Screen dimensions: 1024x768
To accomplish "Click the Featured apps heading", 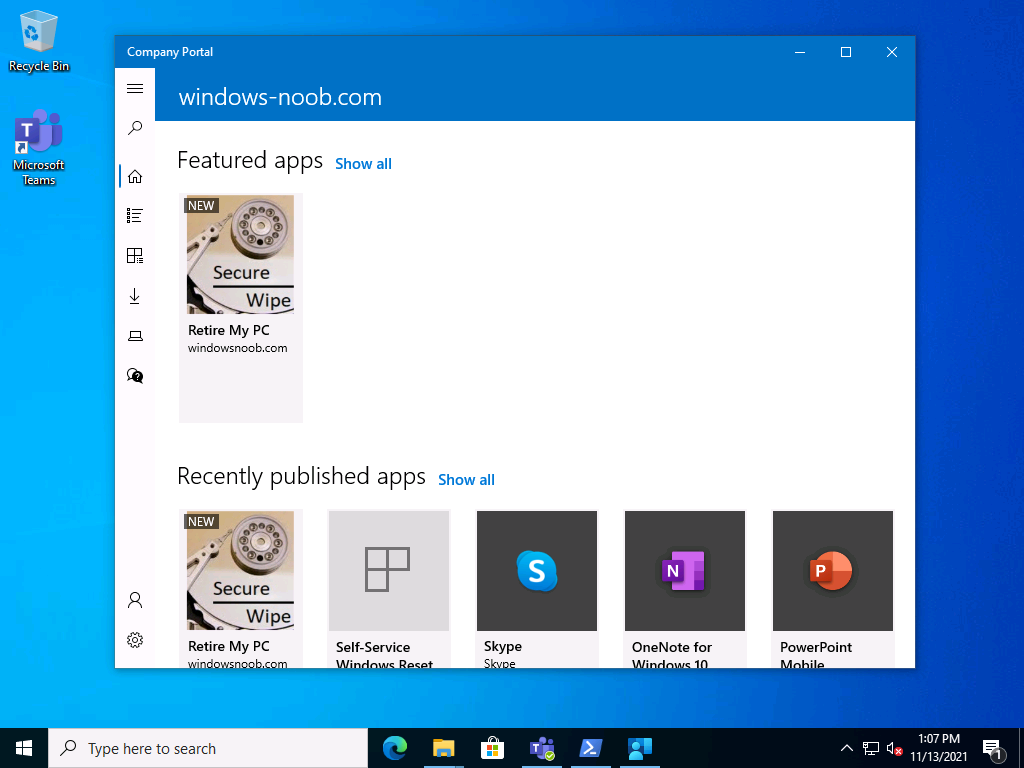I will (x=250, y=161).
